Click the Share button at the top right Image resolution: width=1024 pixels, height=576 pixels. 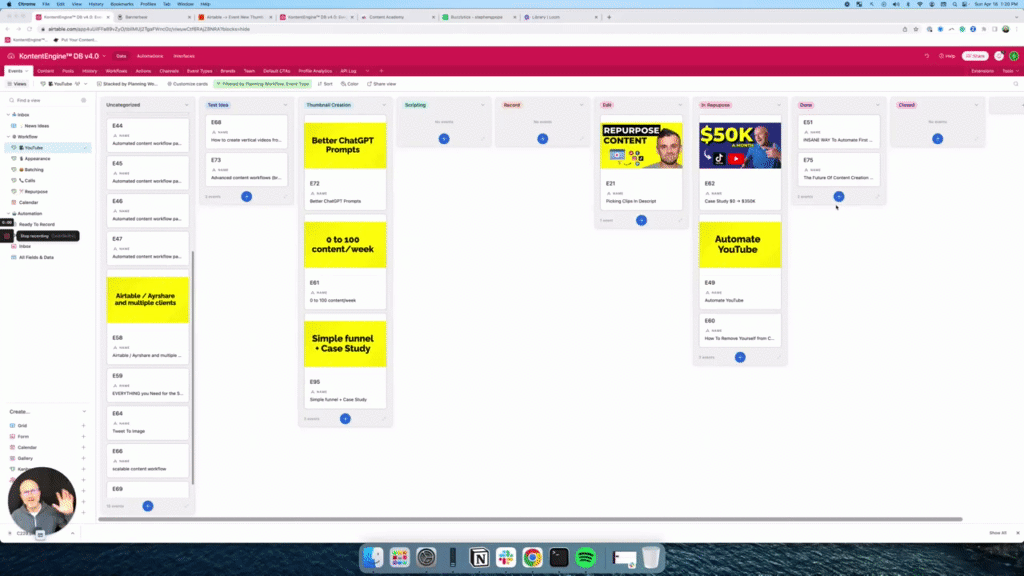975,56
